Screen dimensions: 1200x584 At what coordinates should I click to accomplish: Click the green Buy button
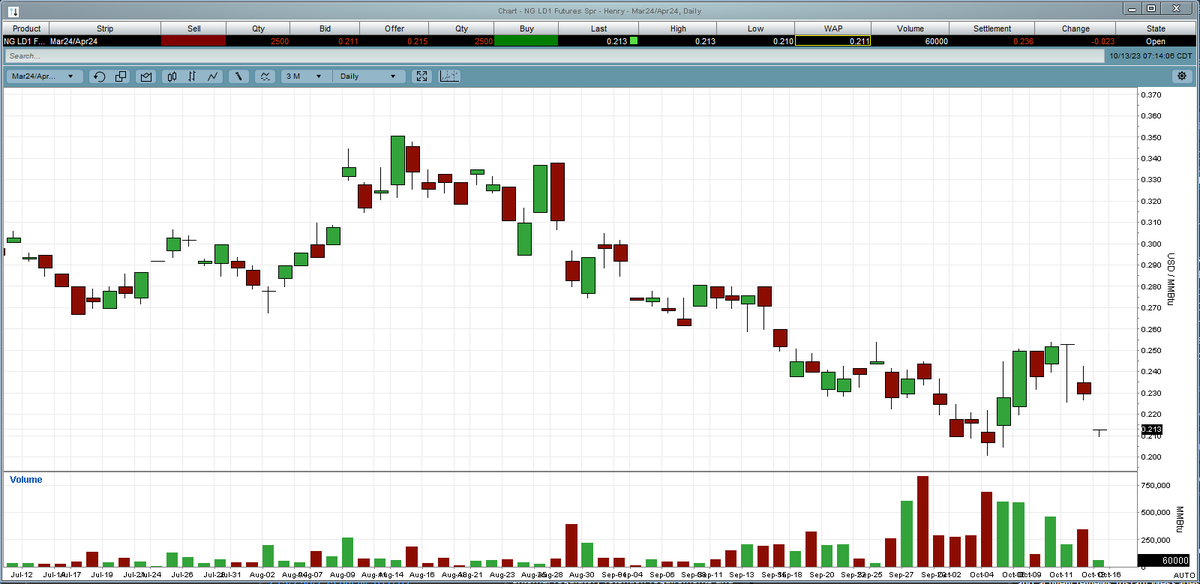525,41
